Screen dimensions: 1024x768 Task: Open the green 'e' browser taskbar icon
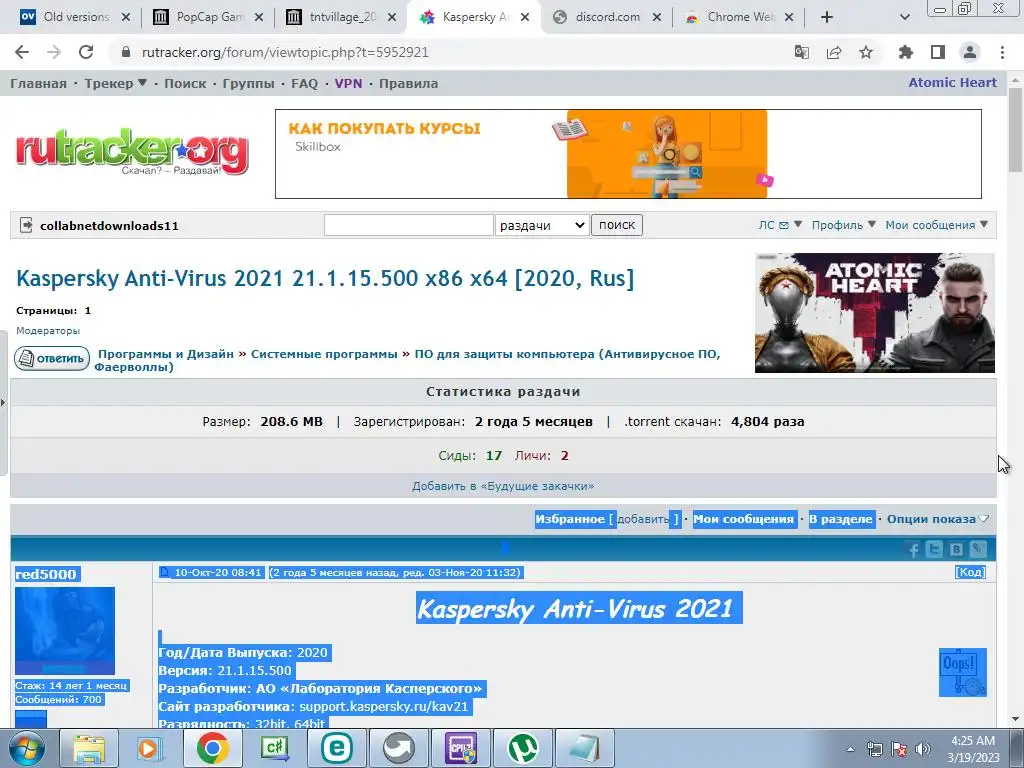point(336,748)
